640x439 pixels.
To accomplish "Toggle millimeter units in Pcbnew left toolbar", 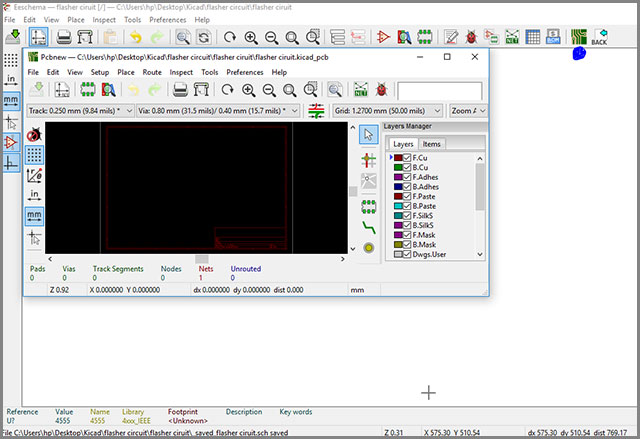I will [x=34, y=216].
